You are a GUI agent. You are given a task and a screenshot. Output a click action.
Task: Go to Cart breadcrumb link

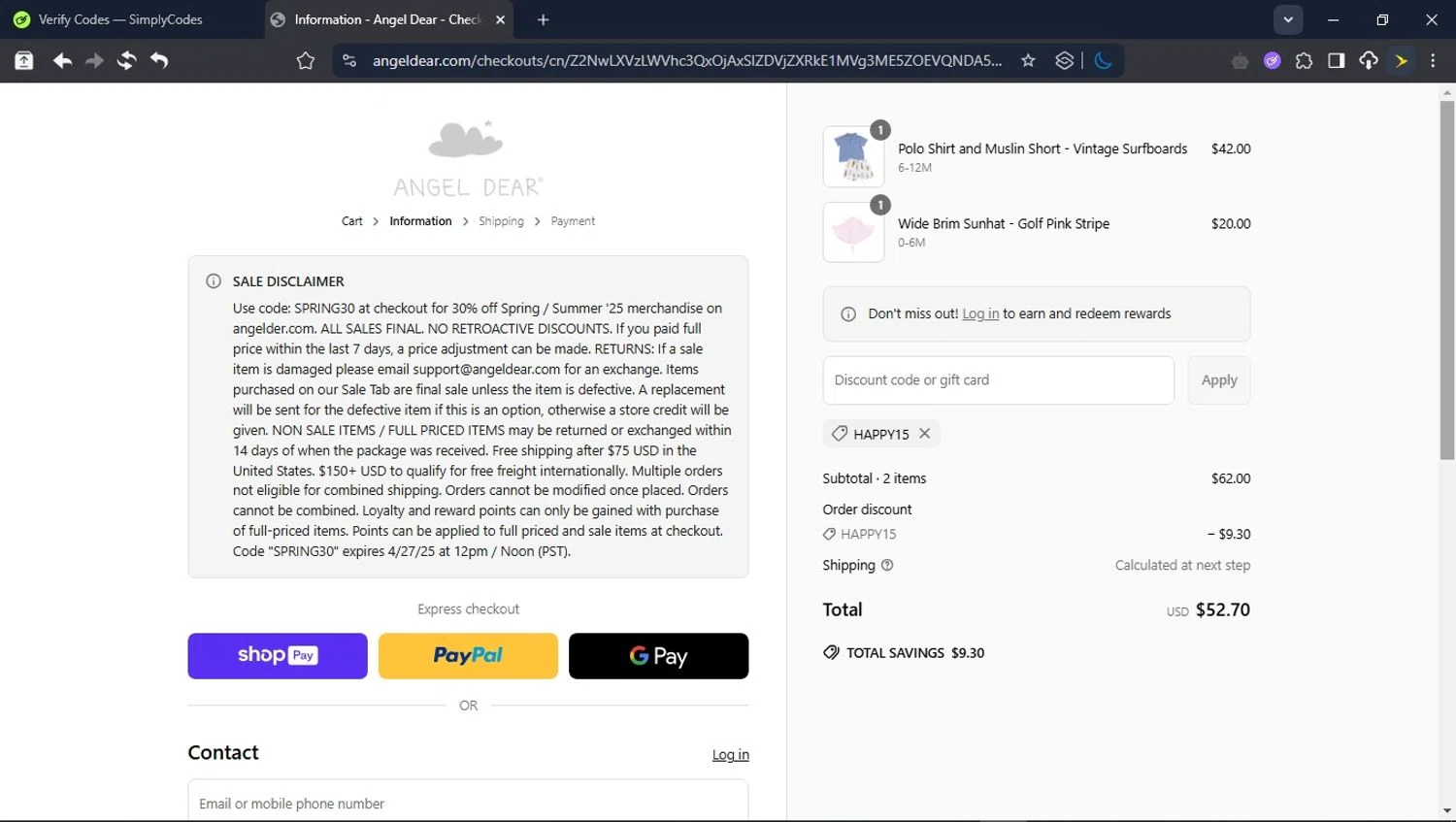click(x=351, y=221)
